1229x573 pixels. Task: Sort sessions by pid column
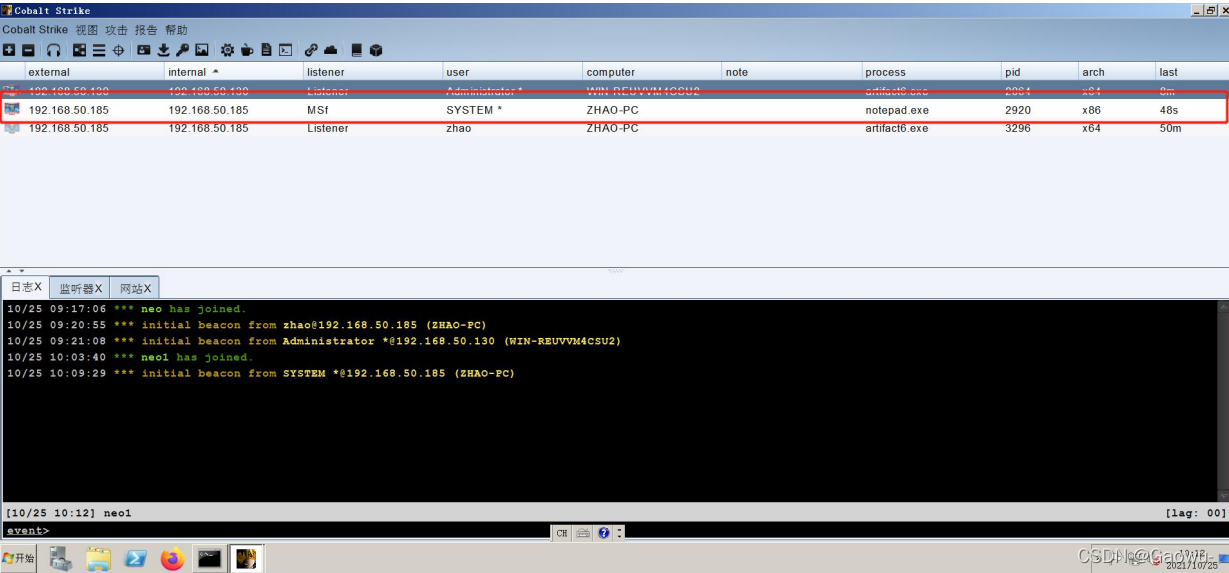pos(1040,72)
